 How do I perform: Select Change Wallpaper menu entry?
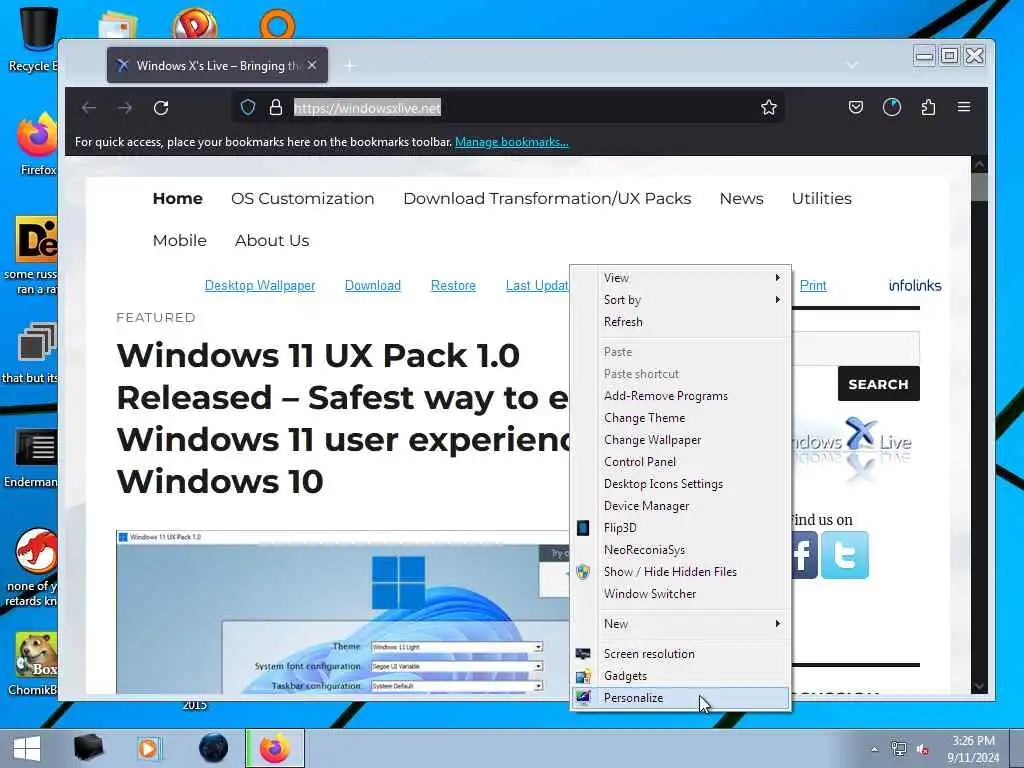680,440
